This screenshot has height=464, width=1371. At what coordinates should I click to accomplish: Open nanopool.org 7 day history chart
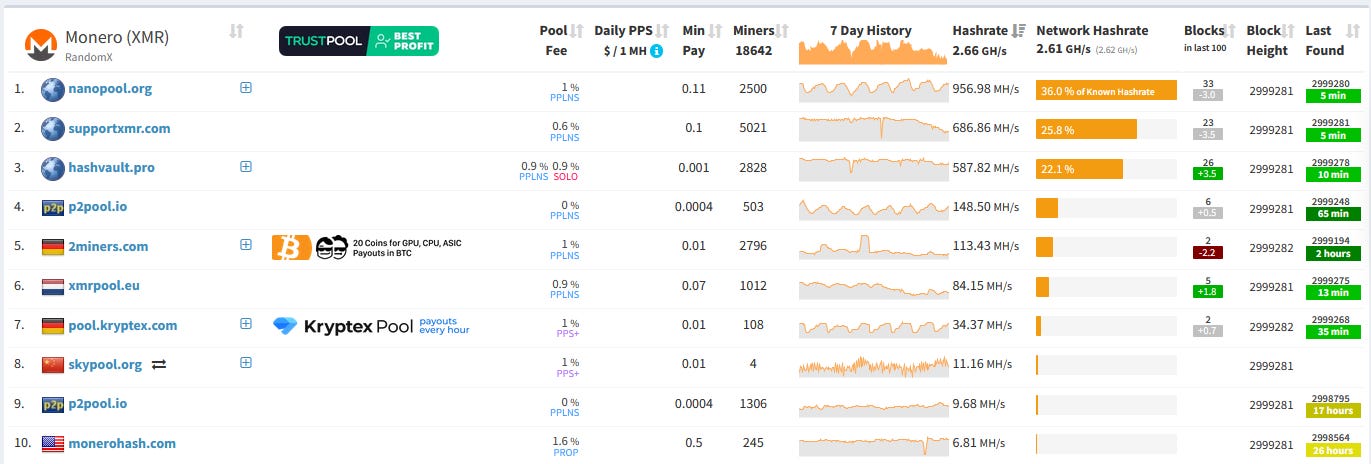(x=873, y=90)
